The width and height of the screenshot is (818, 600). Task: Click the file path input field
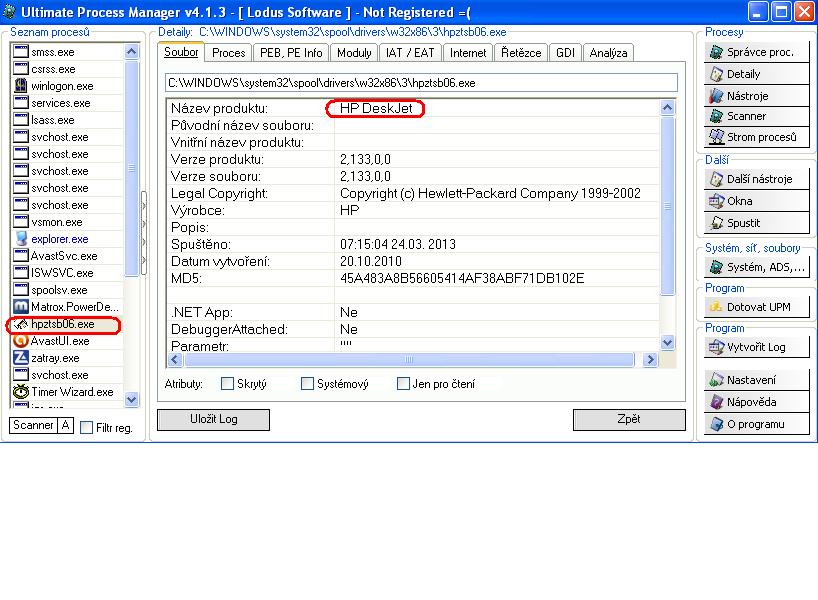click(x=422, y=83)
